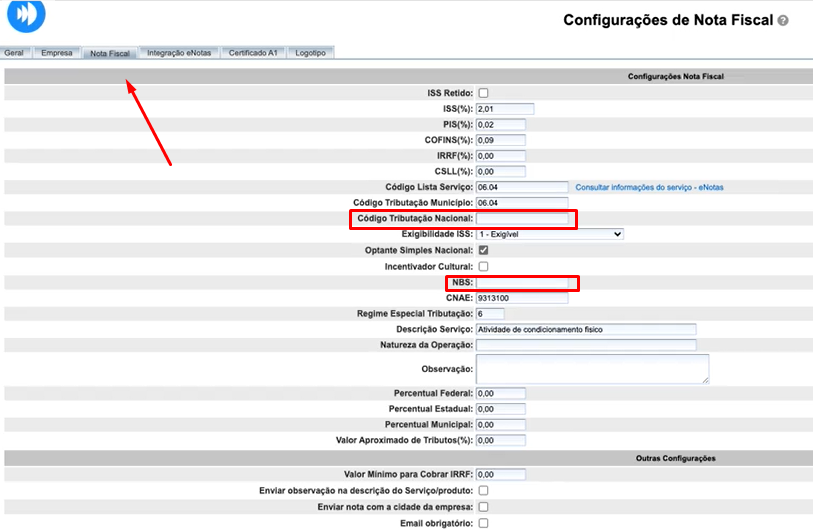
Task: Toggle Enviar observação na descrição do Serviço/produto
Action: pyautogui.click(x=483, y=491)
